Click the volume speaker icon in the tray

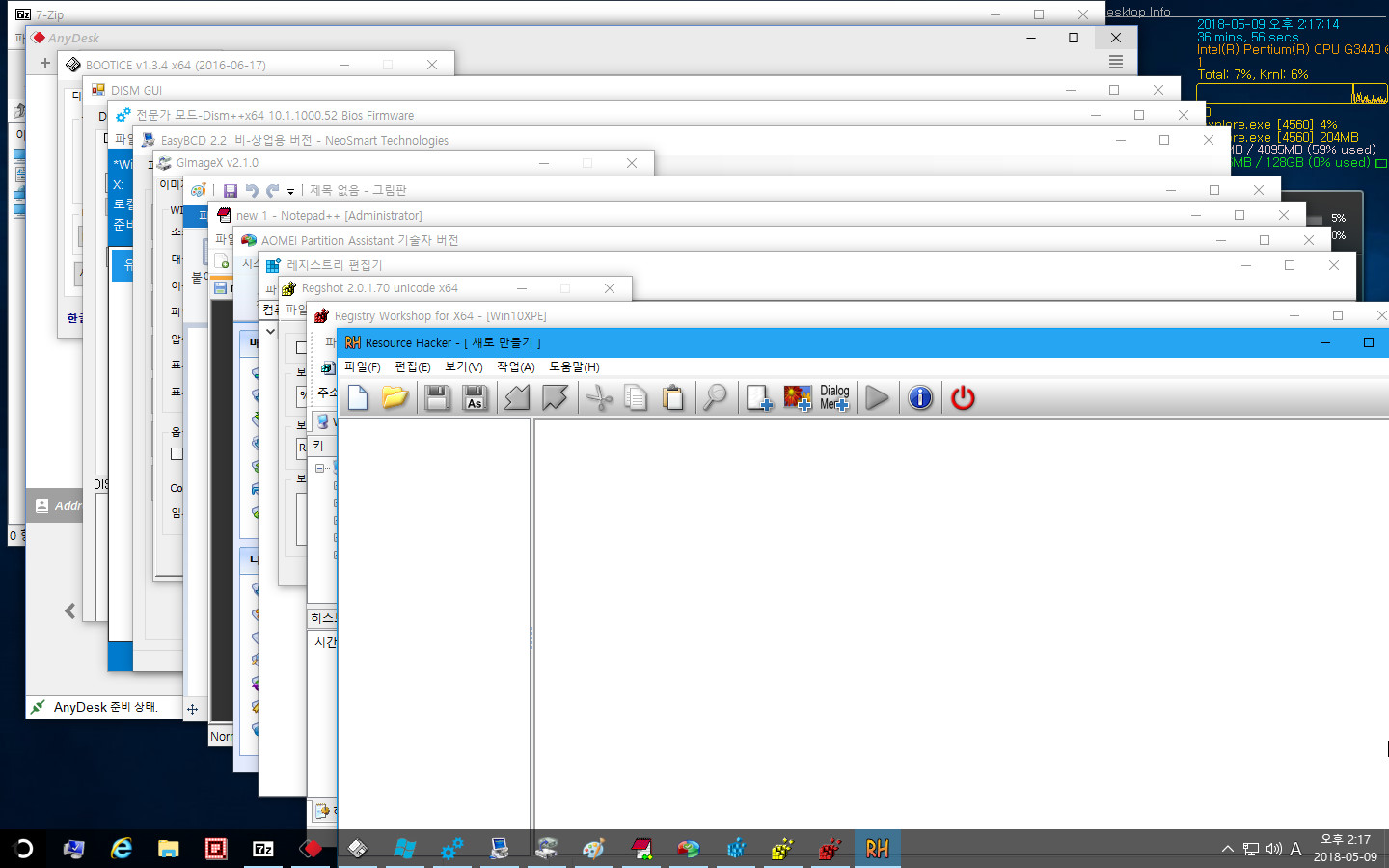point(1273,849)
